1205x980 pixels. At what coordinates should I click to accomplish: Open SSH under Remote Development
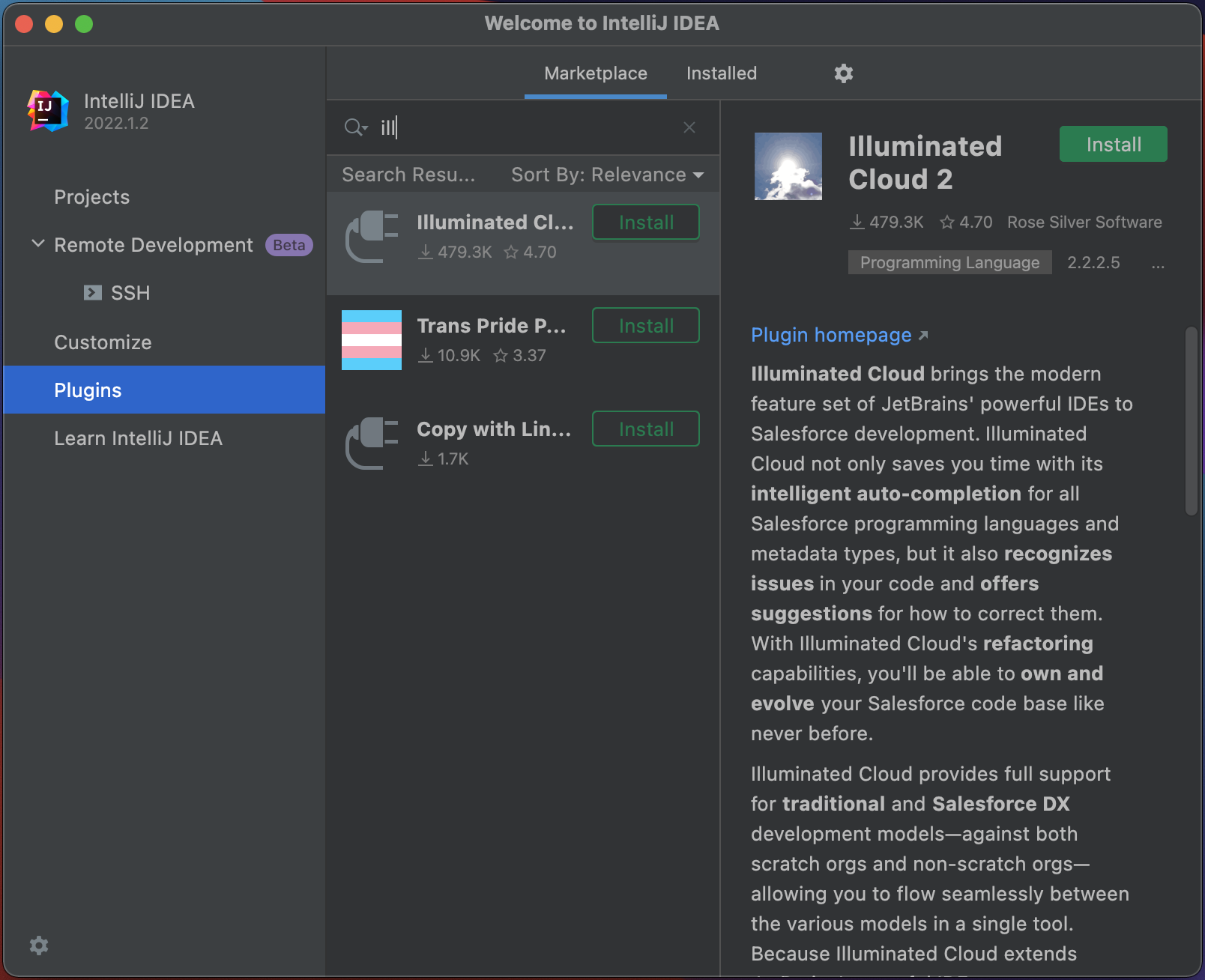pos(130,293)
